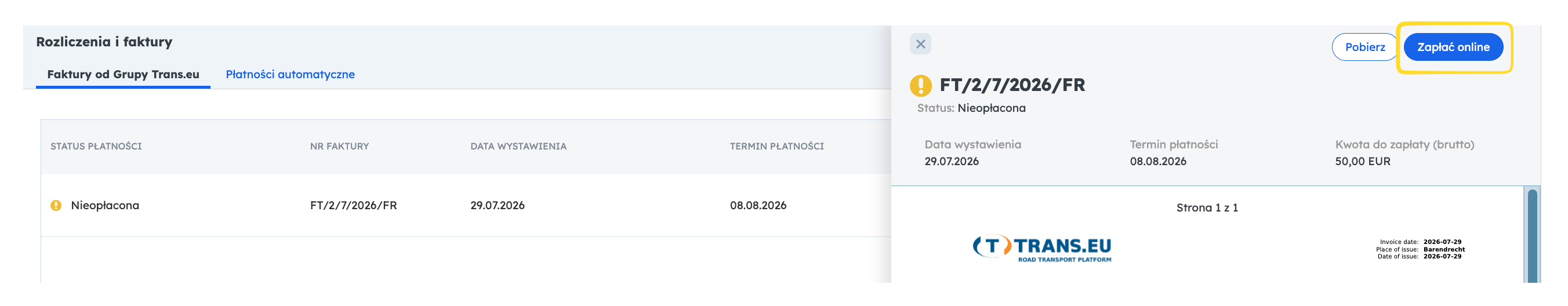The width and height of the screenshot is (1568, 306).
Task: Open invoice row FT/2/7/2026/FR in table
Action: coord(466,206)
